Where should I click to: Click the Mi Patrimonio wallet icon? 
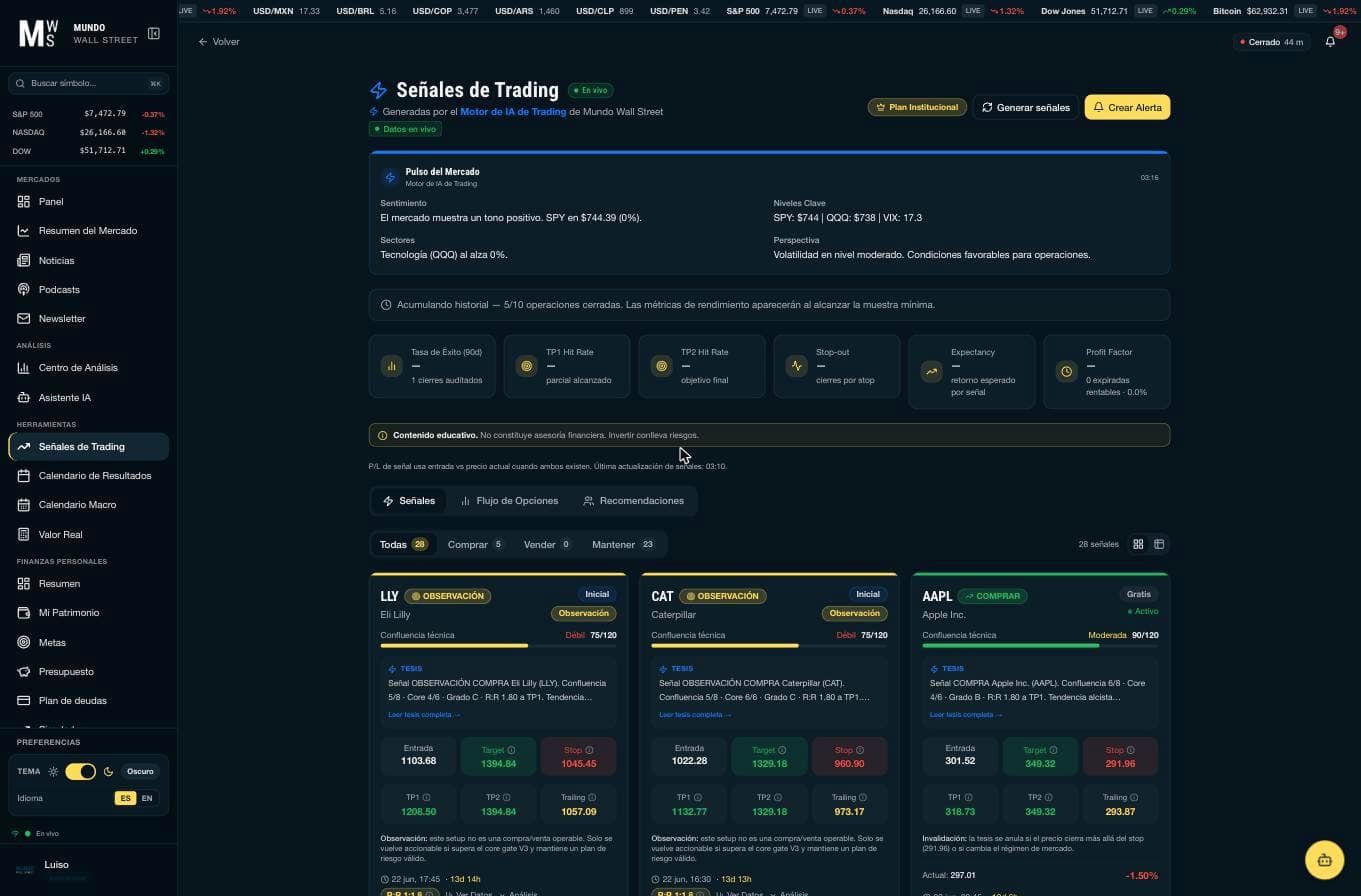pos(24,612)
